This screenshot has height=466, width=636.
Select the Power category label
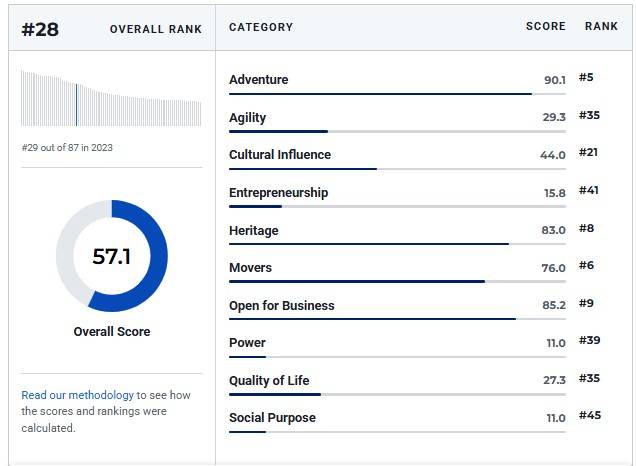[247, 343]
